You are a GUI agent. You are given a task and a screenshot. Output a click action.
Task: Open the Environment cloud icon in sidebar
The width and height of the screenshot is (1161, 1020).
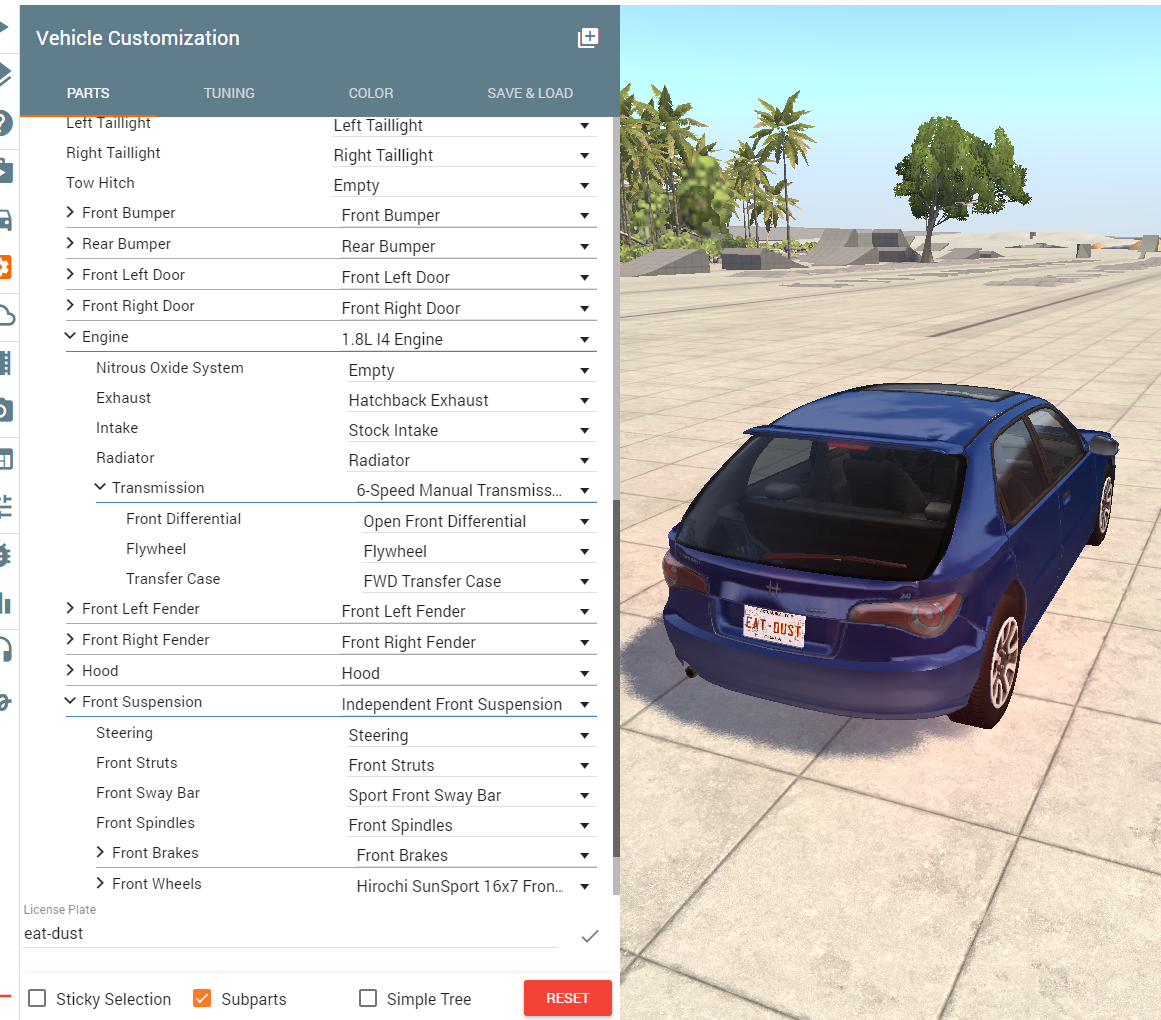tap(6, 316)
